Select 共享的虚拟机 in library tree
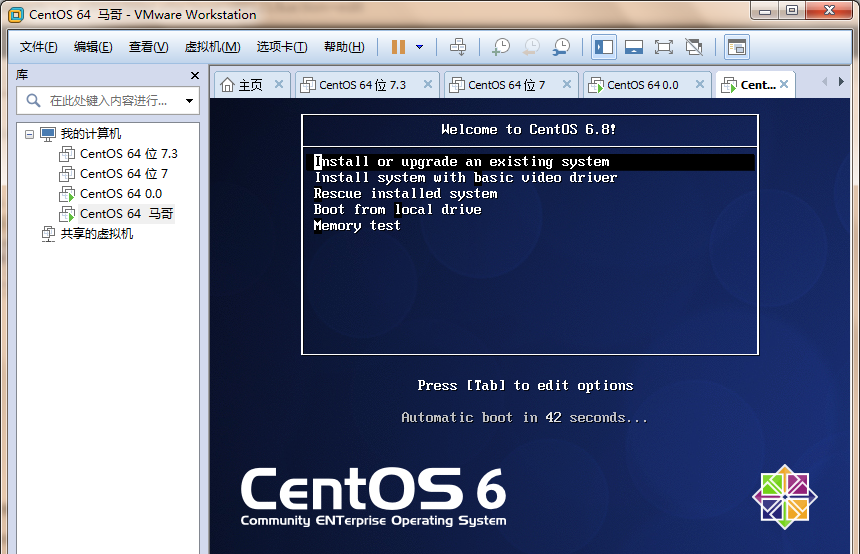The image size is (860, 554). [x=97, y=234]
